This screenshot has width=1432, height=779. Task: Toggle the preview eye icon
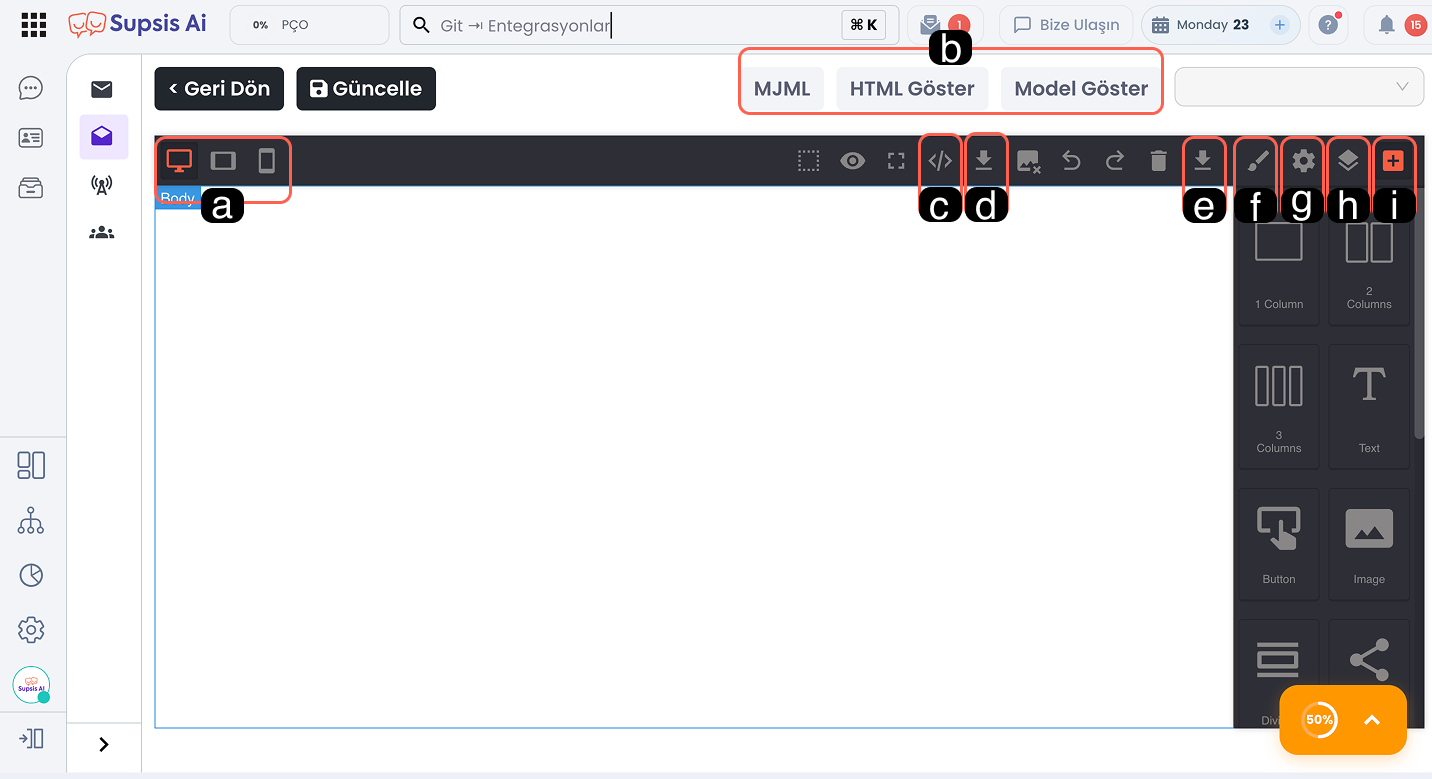852,161
